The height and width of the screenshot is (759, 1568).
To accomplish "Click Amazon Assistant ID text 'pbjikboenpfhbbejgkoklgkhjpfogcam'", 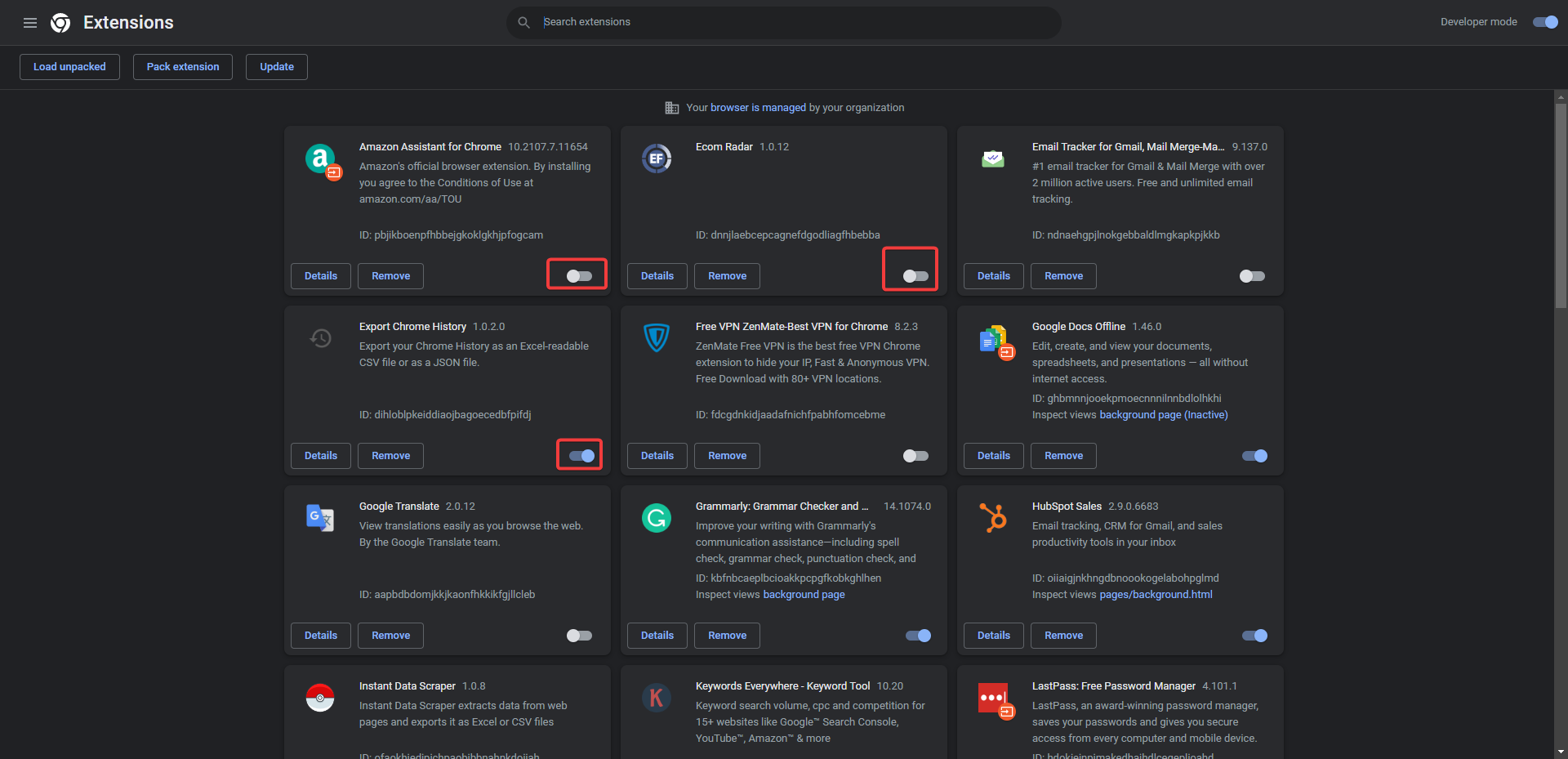I will [x=458, y=235].
